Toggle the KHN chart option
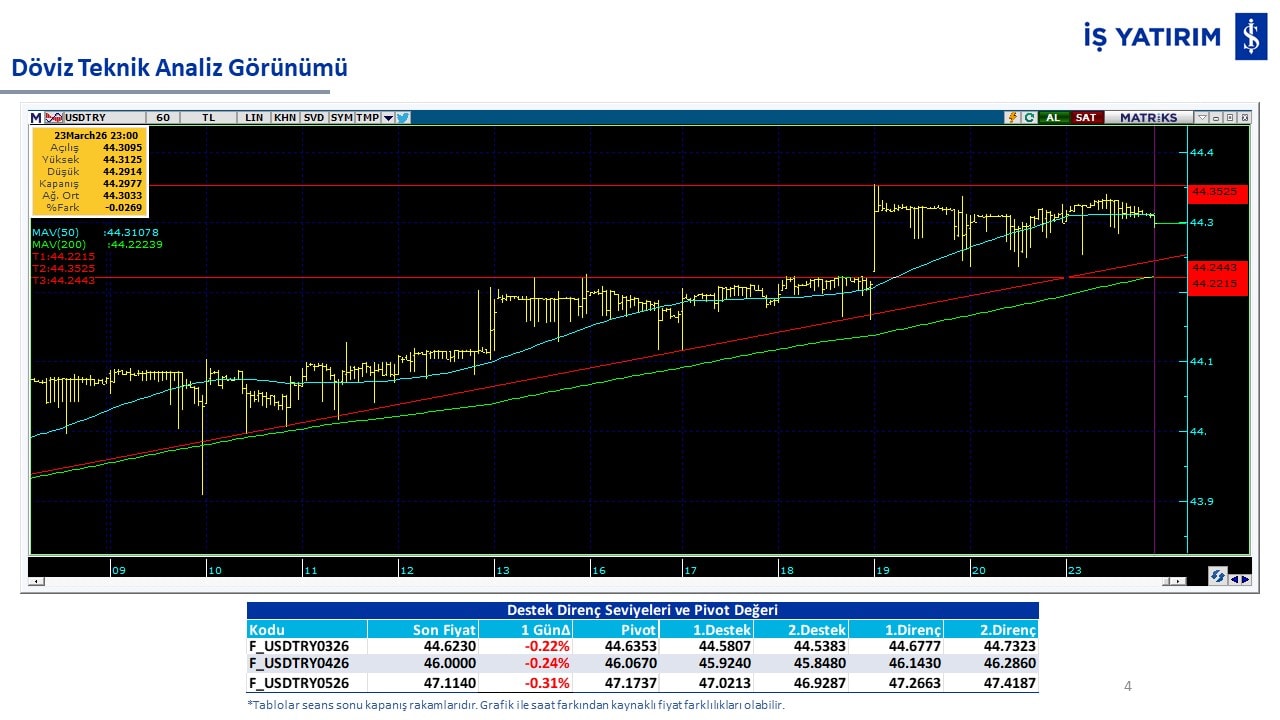 coord(285,117)
